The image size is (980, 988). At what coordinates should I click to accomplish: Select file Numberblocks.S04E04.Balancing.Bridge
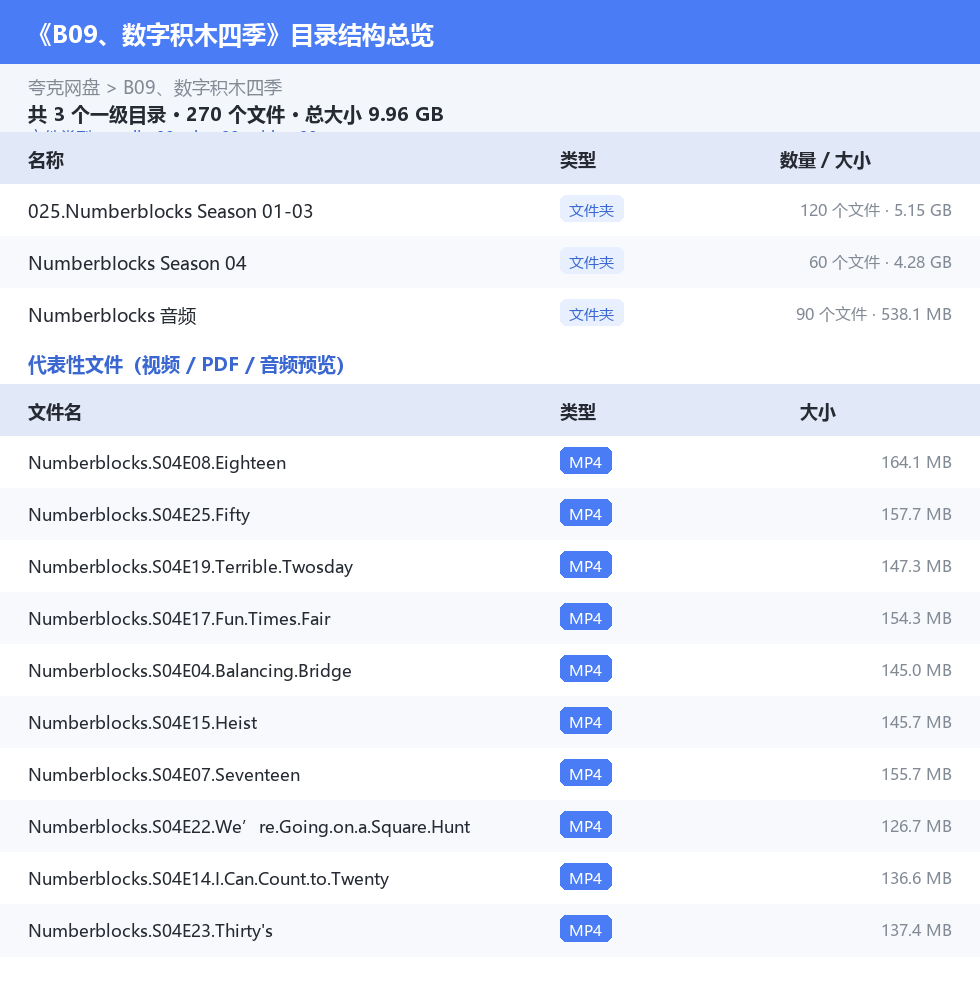(x=190, y=670)
